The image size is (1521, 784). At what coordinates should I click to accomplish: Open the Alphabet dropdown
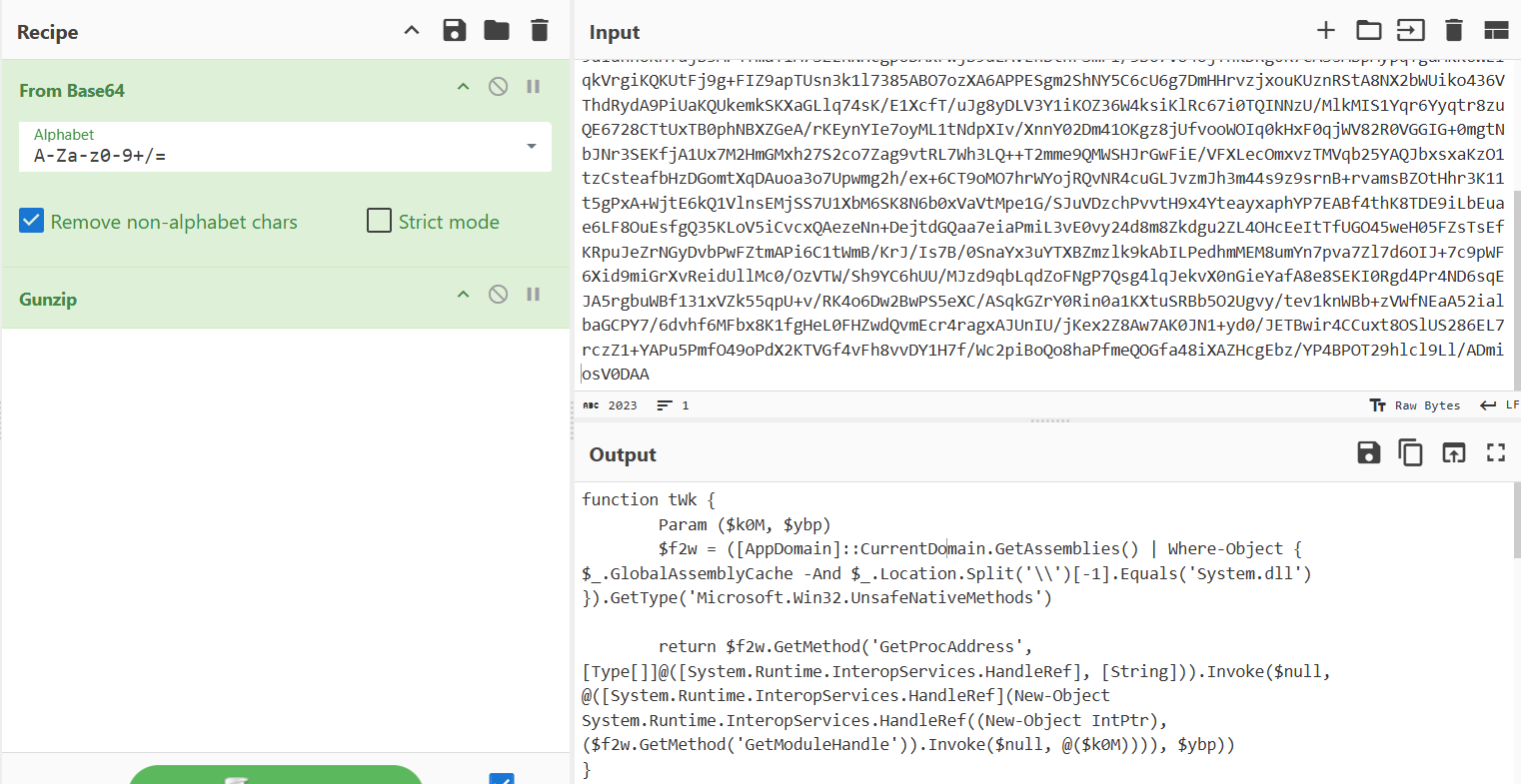point(532,147)
